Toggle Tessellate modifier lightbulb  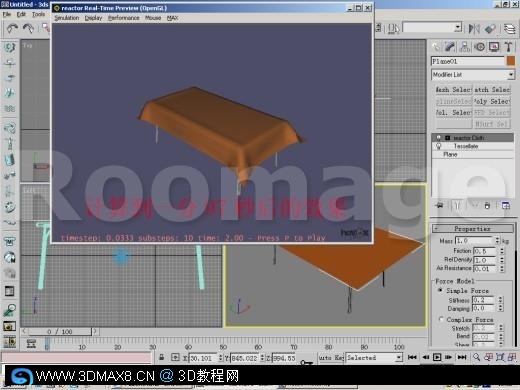[439, 146]
